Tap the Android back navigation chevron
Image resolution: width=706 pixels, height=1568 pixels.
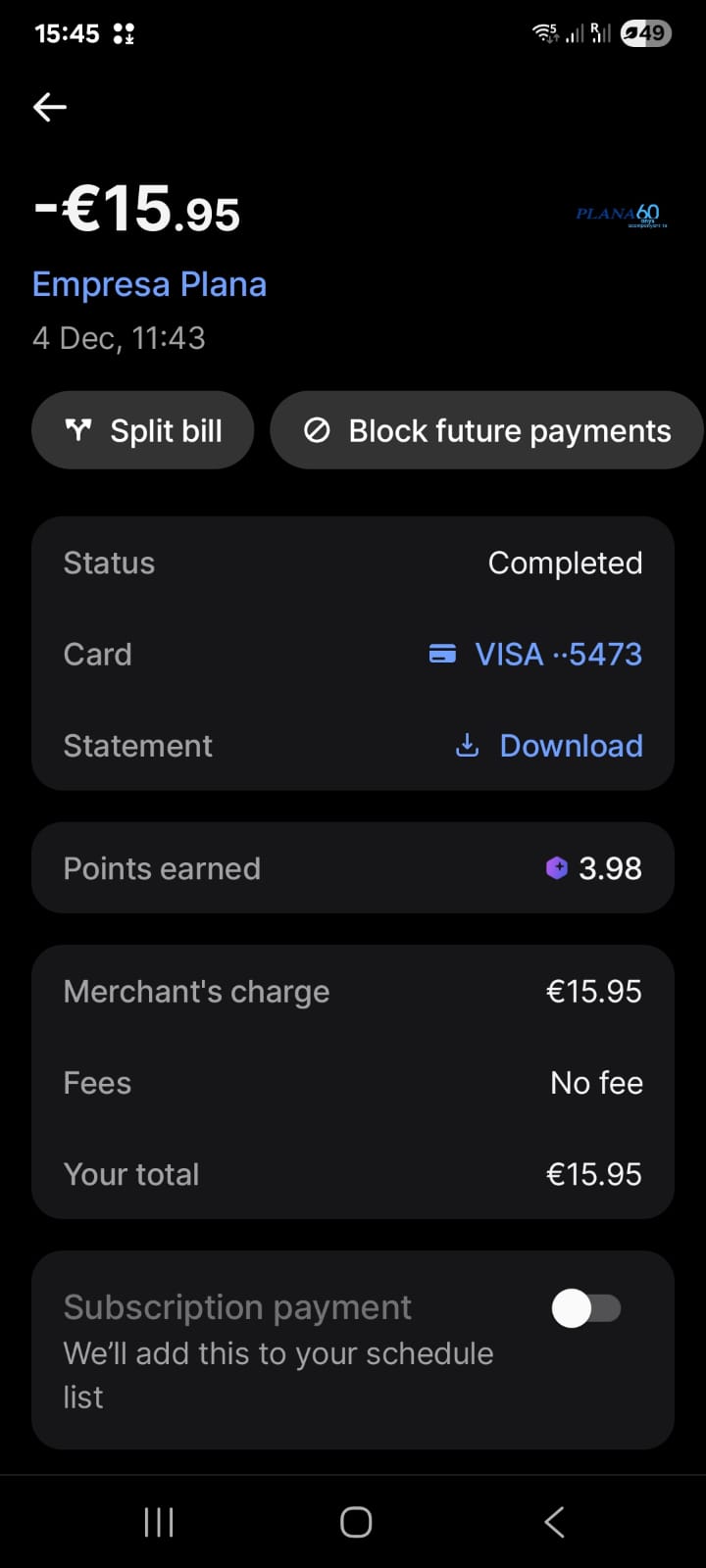tap(554, 1522)
